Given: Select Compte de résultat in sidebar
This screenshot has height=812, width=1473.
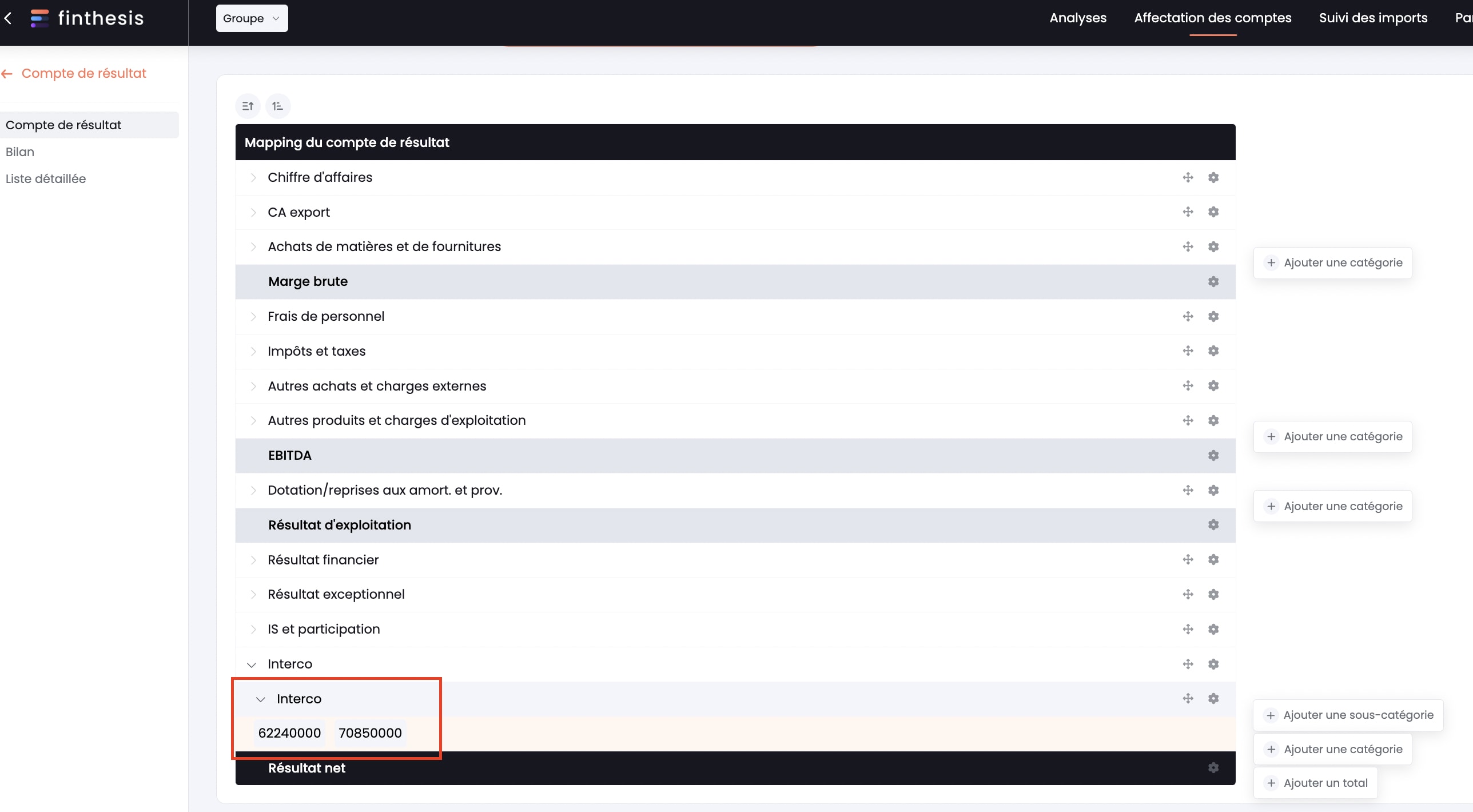Looking at the screenshot, I should pos(89,125).
